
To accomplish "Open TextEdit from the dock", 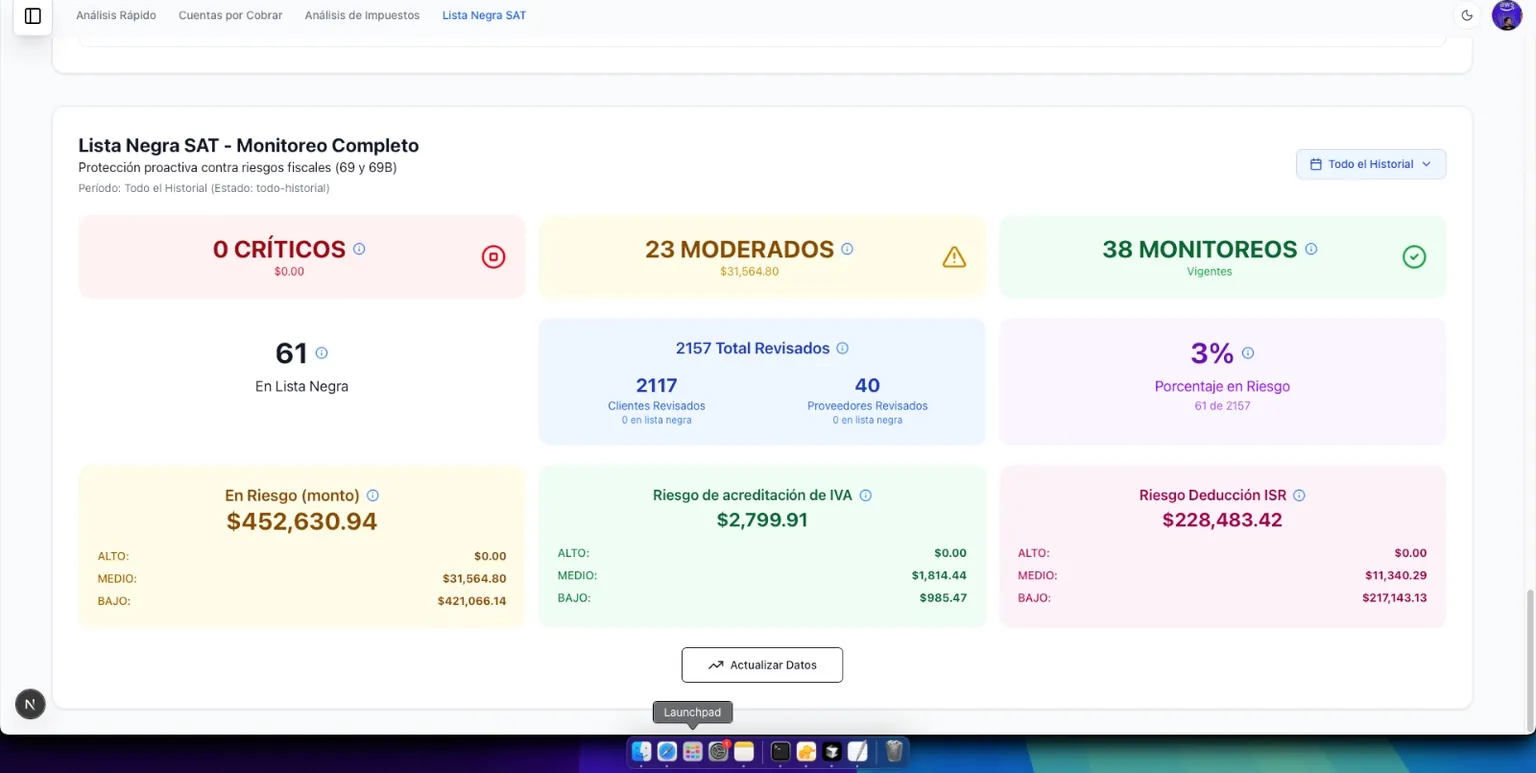I will 858,751.
